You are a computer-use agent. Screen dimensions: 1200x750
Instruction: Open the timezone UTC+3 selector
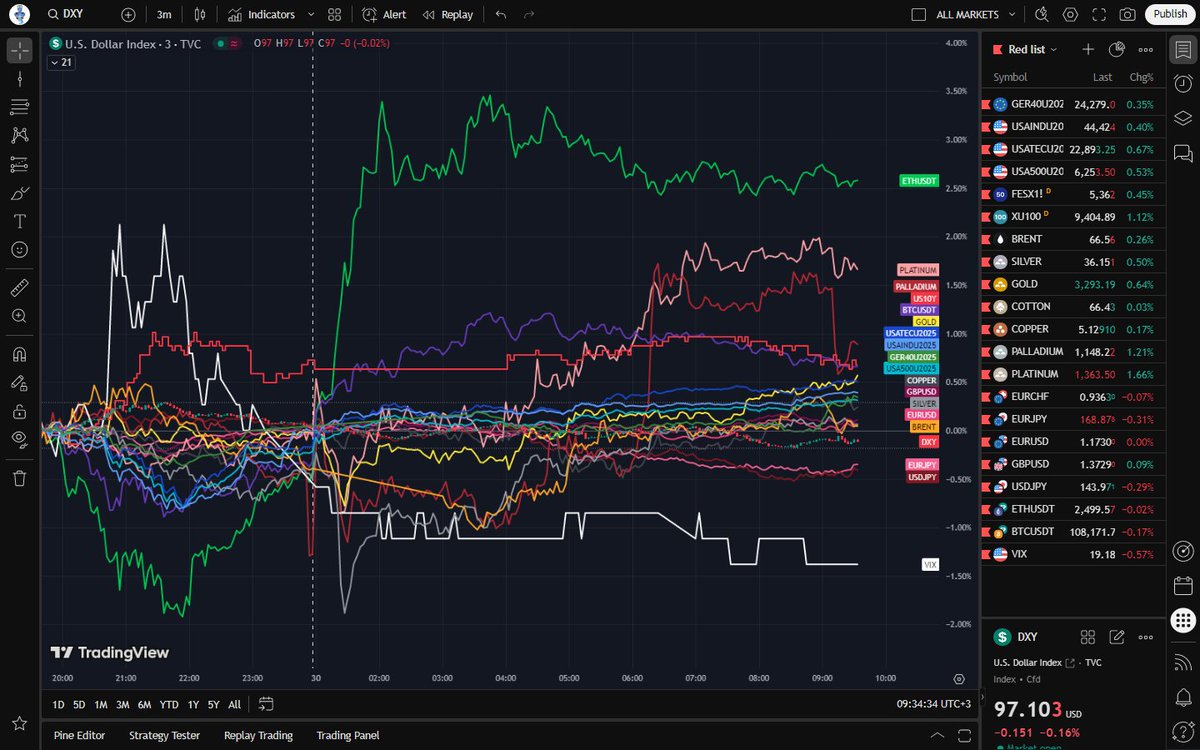pos(934,704)
